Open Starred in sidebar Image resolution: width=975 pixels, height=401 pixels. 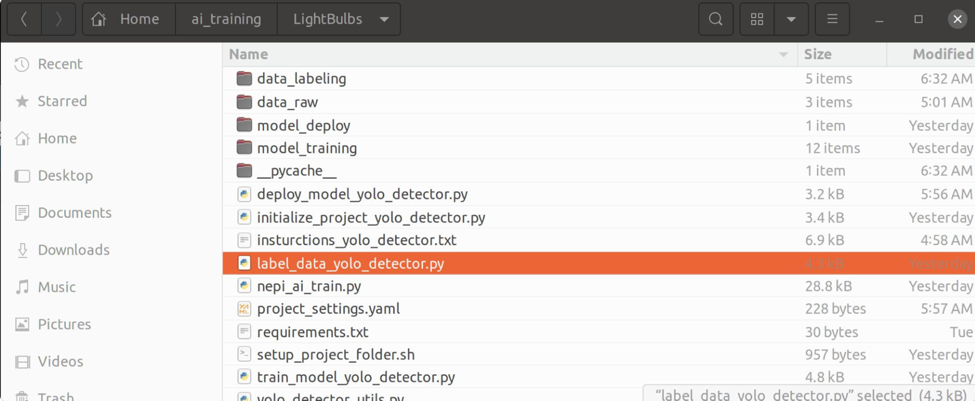pos(62,101)
